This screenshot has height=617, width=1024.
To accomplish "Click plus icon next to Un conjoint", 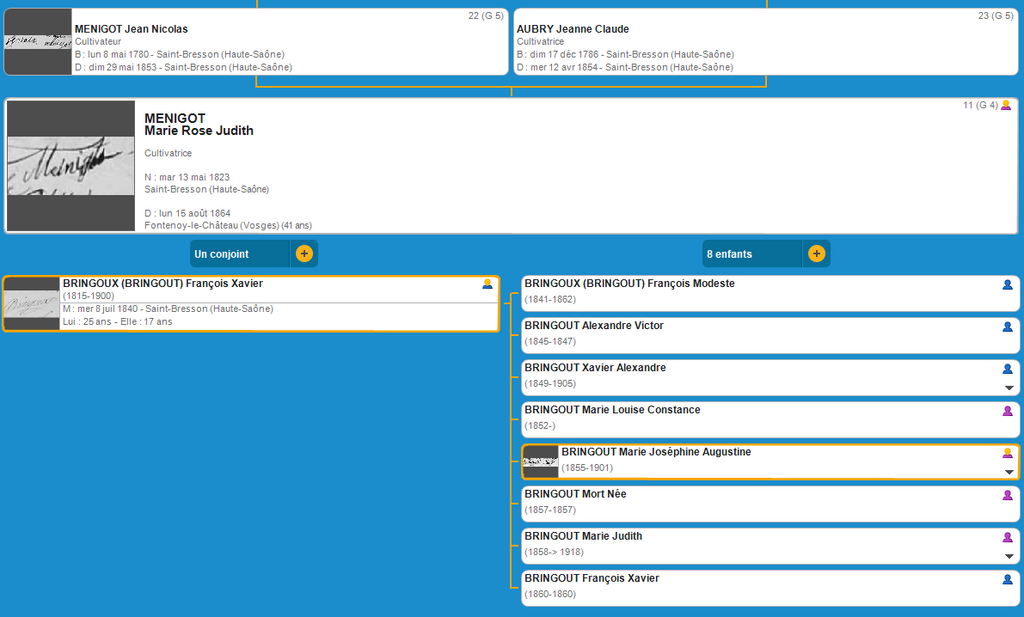I will [x=304, y=254].
